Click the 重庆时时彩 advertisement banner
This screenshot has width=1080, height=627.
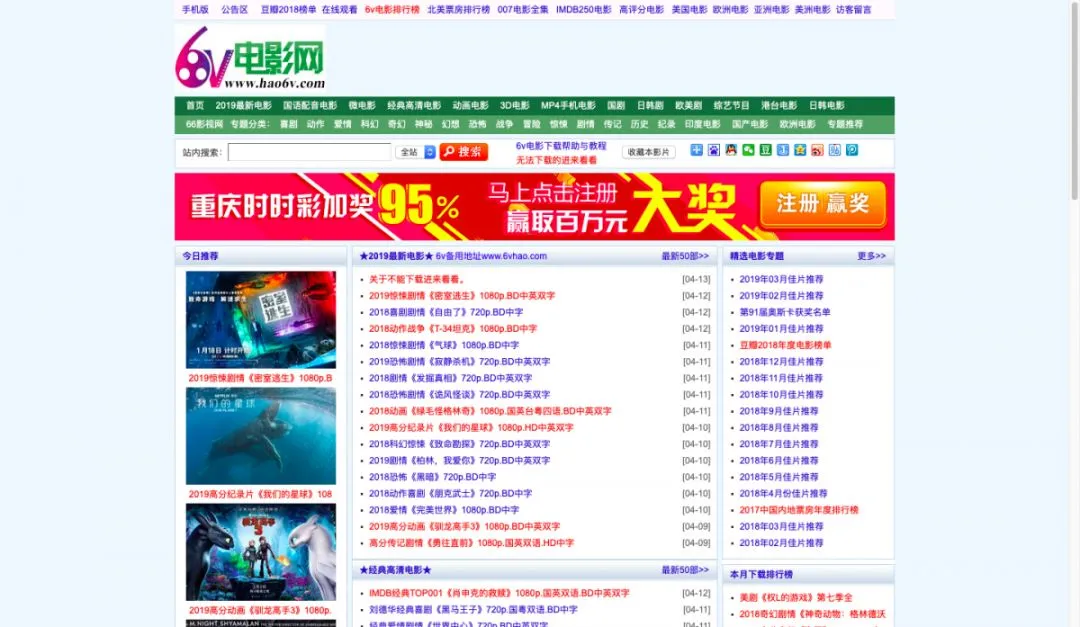534,207
